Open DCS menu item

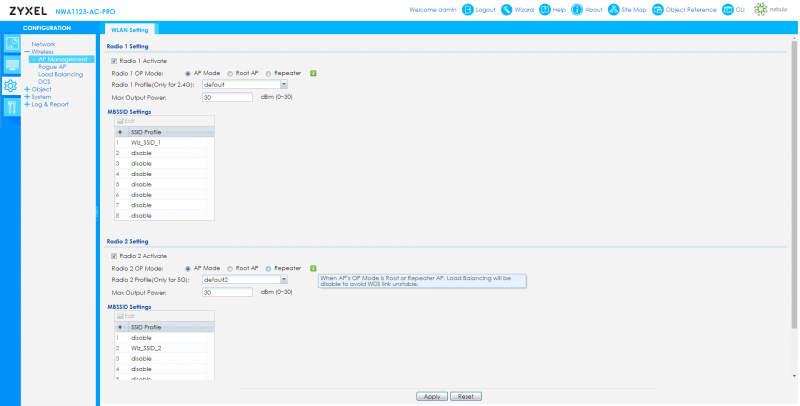coord(44,82)
